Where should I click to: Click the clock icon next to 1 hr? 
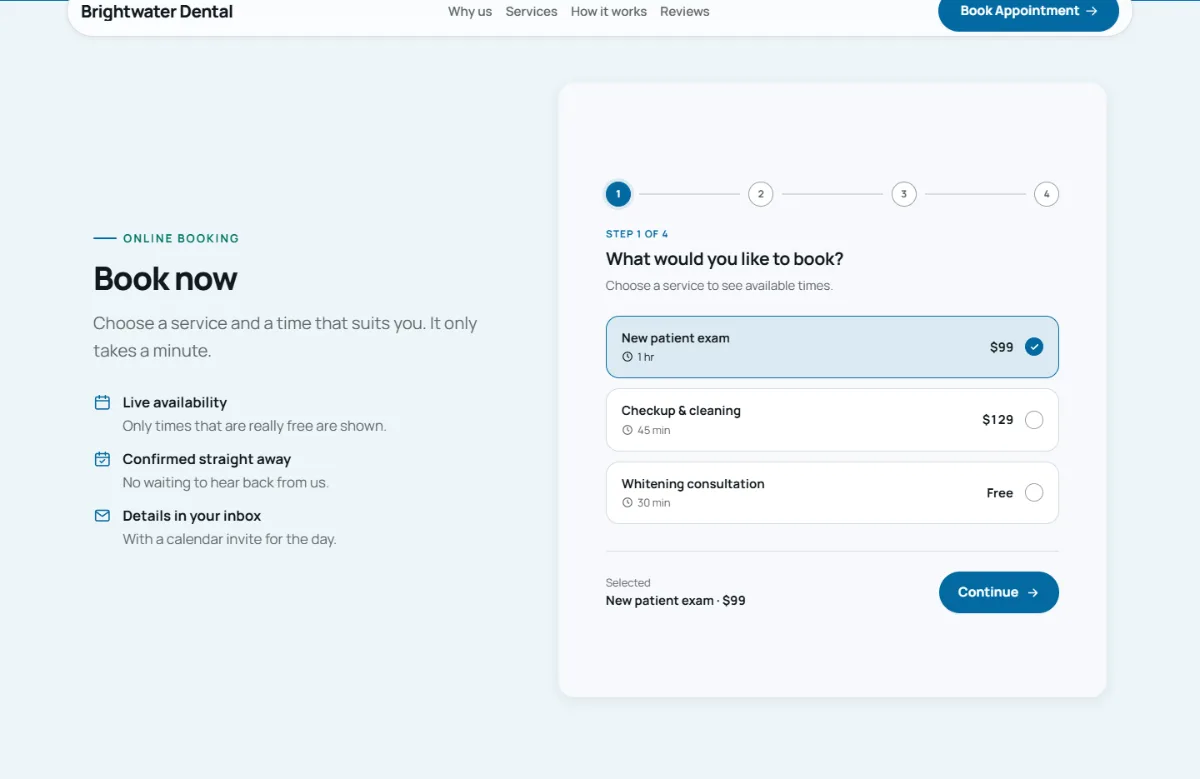[628, 357]
